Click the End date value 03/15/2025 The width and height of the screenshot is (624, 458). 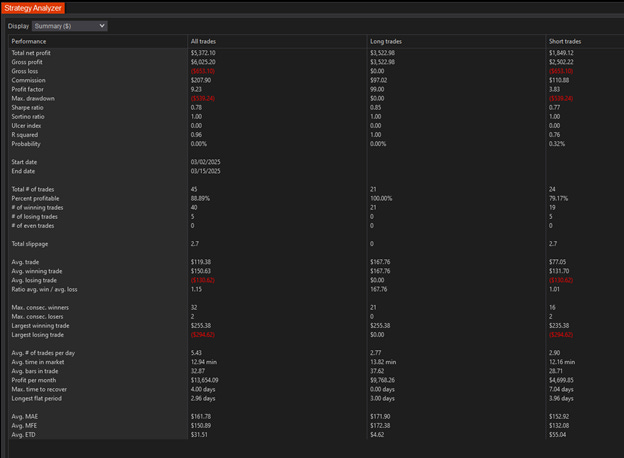click(205, 171)
